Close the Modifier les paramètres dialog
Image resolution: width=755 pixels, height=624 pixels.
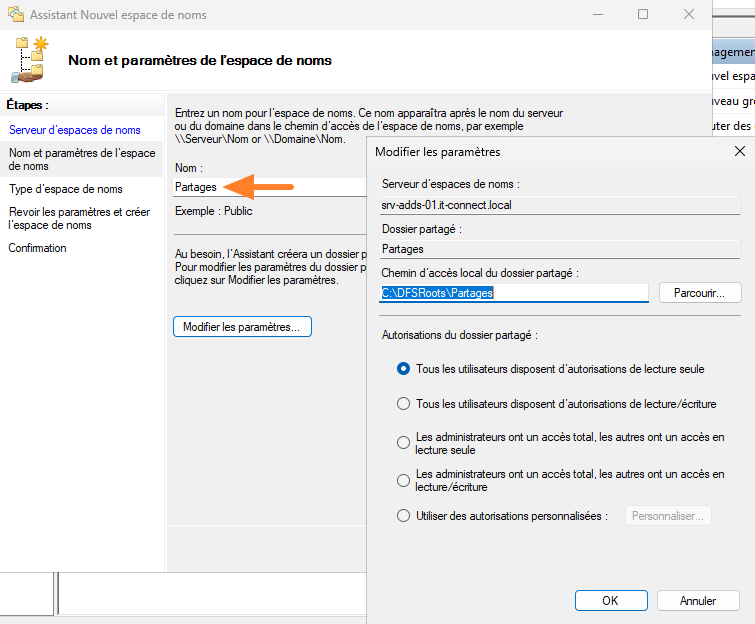[740, 151]
